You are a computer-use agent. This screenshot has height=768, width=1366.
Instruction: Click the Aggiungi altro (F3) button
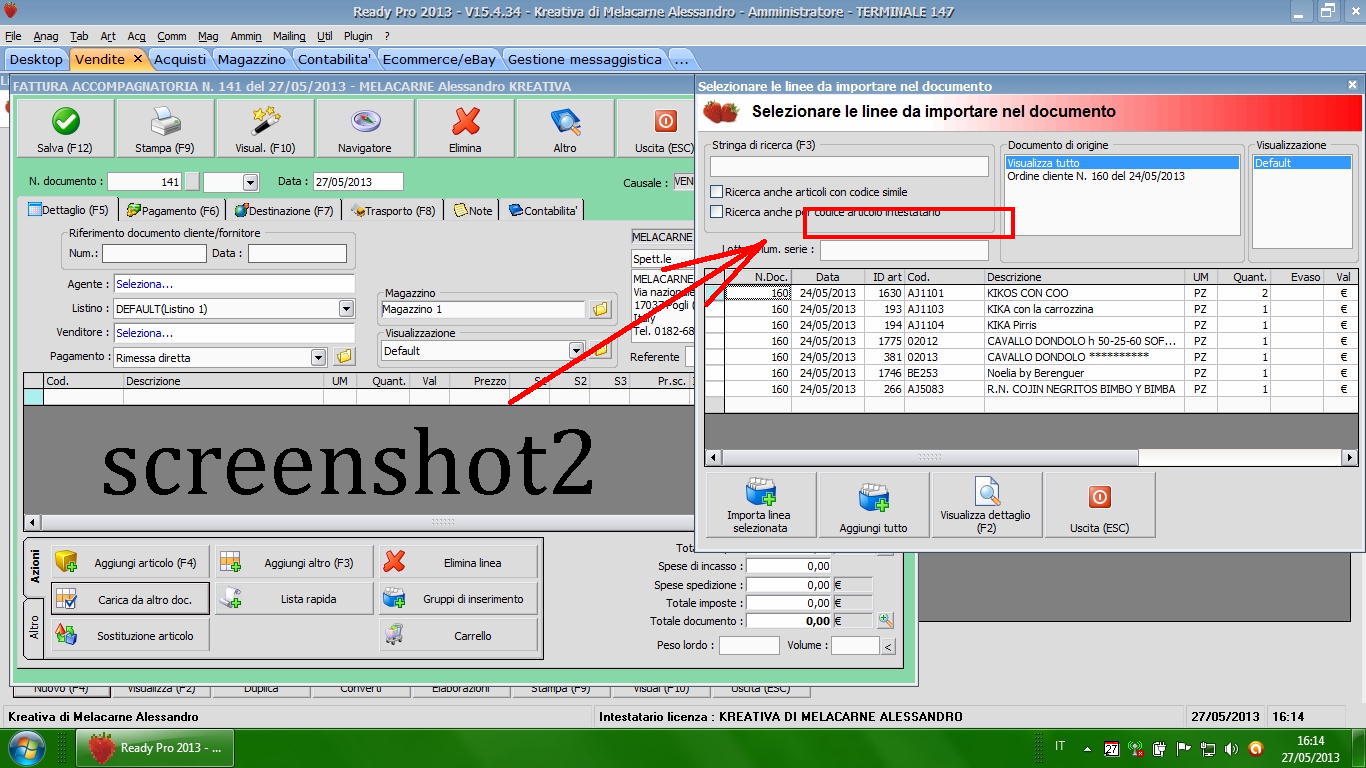pyautogui.click(x=294, y=563)
